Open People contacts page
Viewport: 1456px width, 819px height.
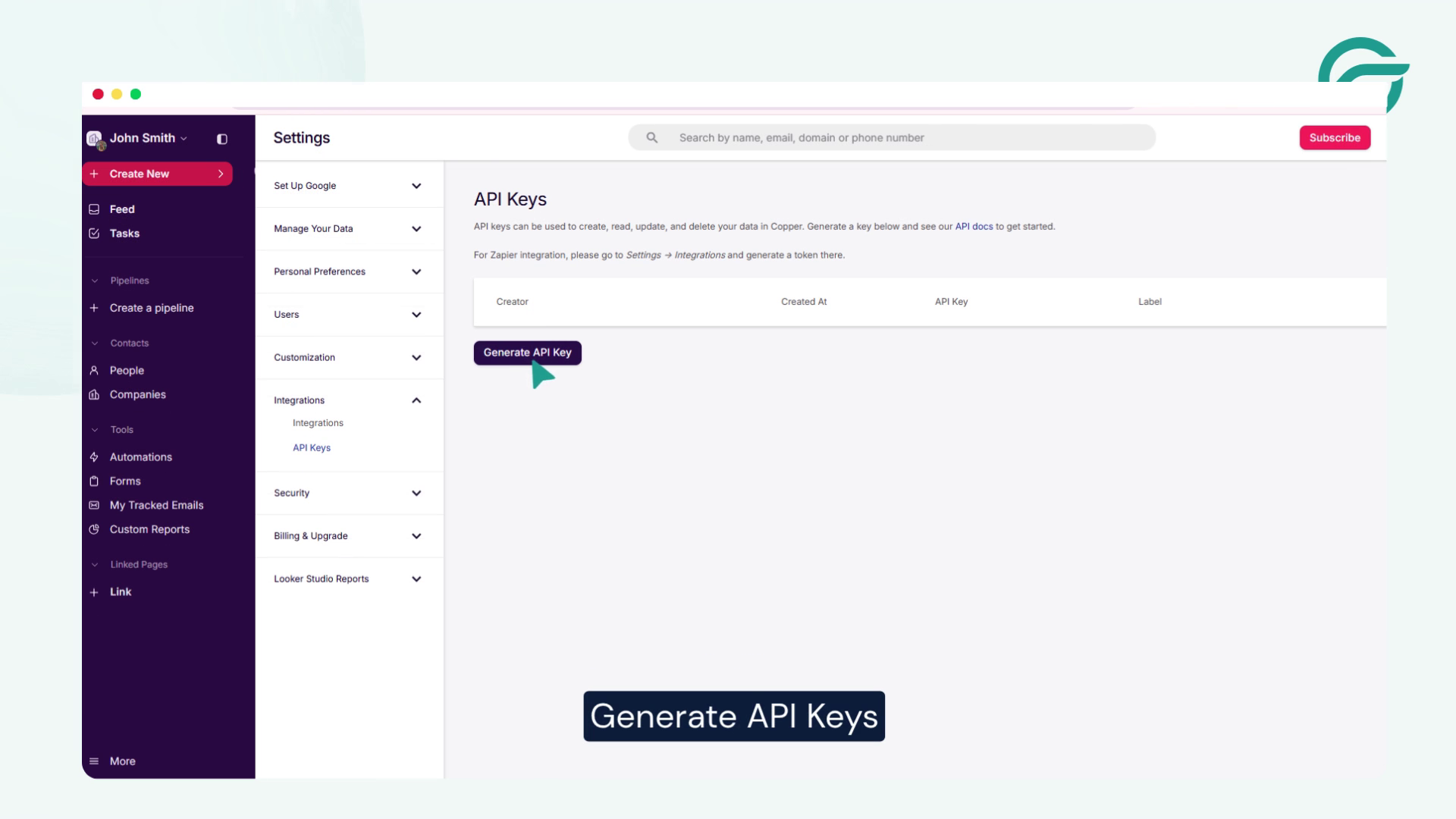coord(127,371)
